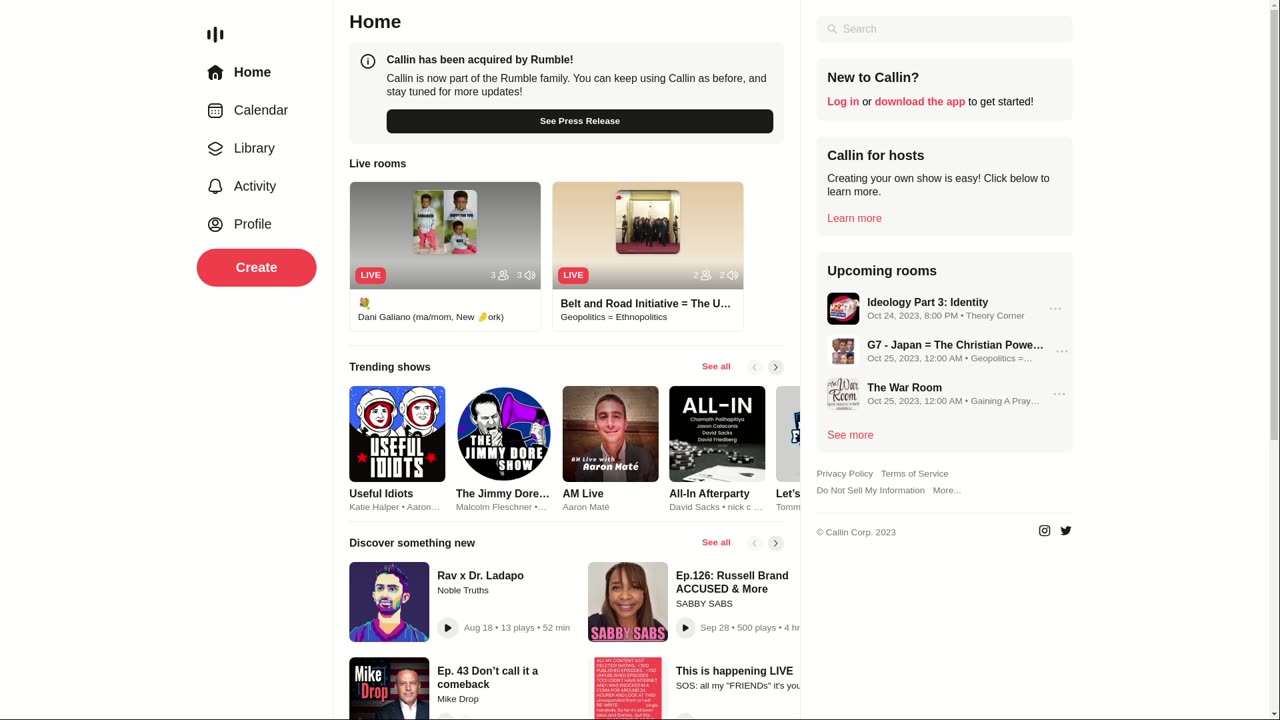Click the search magnifier icon
Viewport: 1280px width, 720px height.
(x=832, y=29)
